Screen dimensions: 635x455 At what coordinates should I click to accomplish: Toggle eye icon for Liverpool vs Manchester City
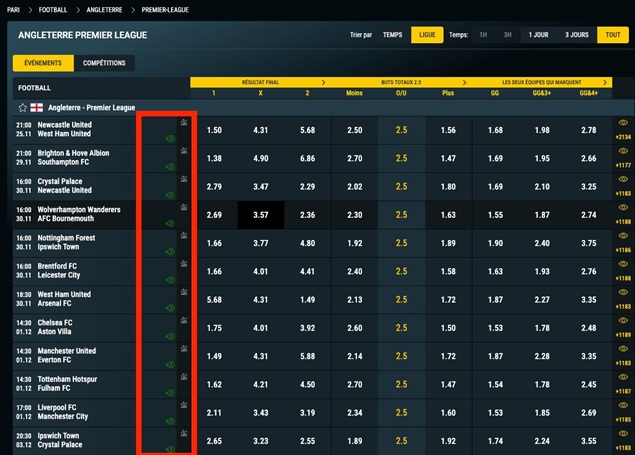pos(623,405)
